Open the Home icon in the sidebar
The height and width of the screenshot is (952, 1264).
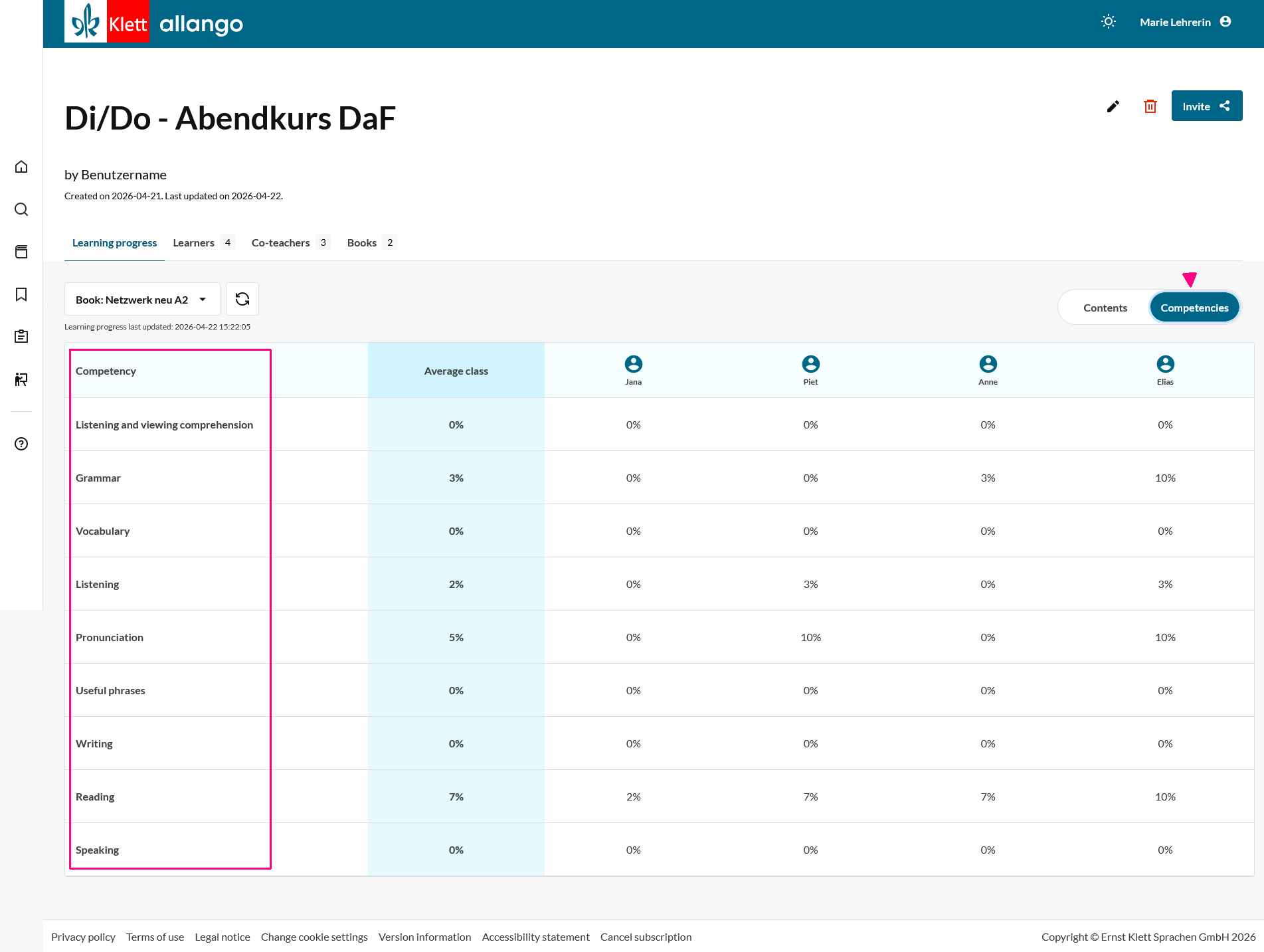point(21,167)
